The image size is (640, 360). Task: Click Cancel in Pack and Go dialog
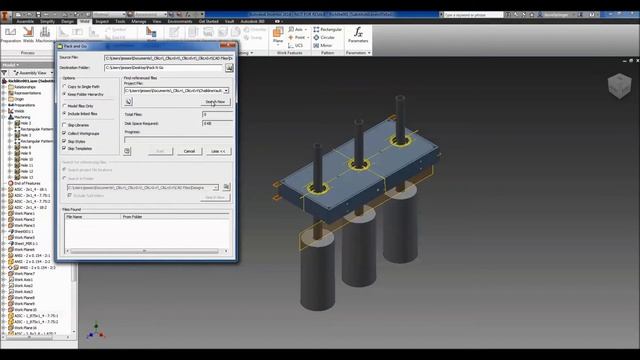pos(189,151)
